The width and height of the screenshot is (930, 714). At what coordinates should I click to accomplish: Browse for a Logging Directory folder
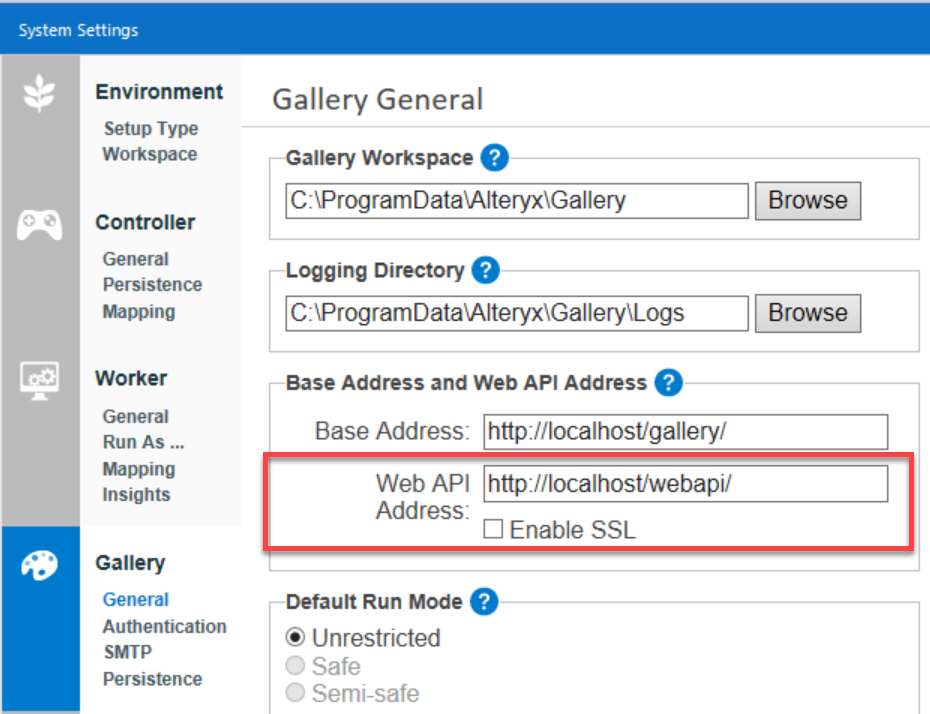click(807, 313)
